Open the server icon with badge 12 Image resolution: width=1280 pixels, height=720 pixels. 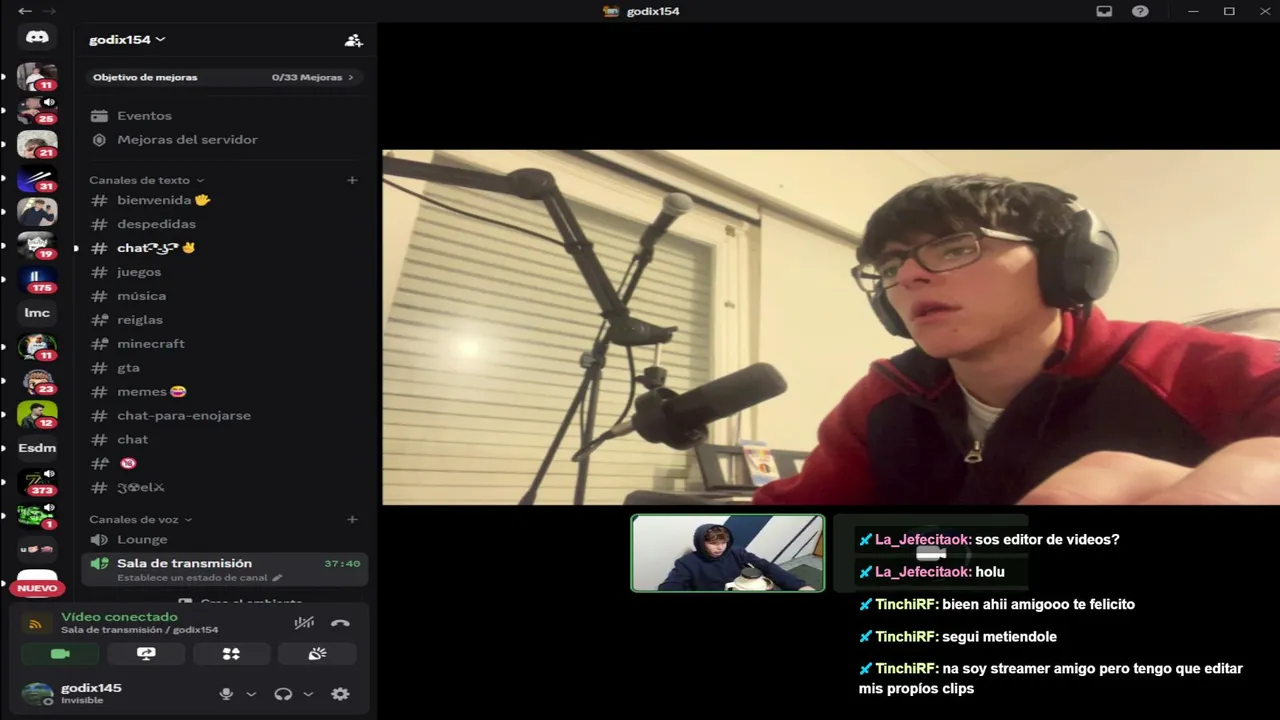coord(37,414)
